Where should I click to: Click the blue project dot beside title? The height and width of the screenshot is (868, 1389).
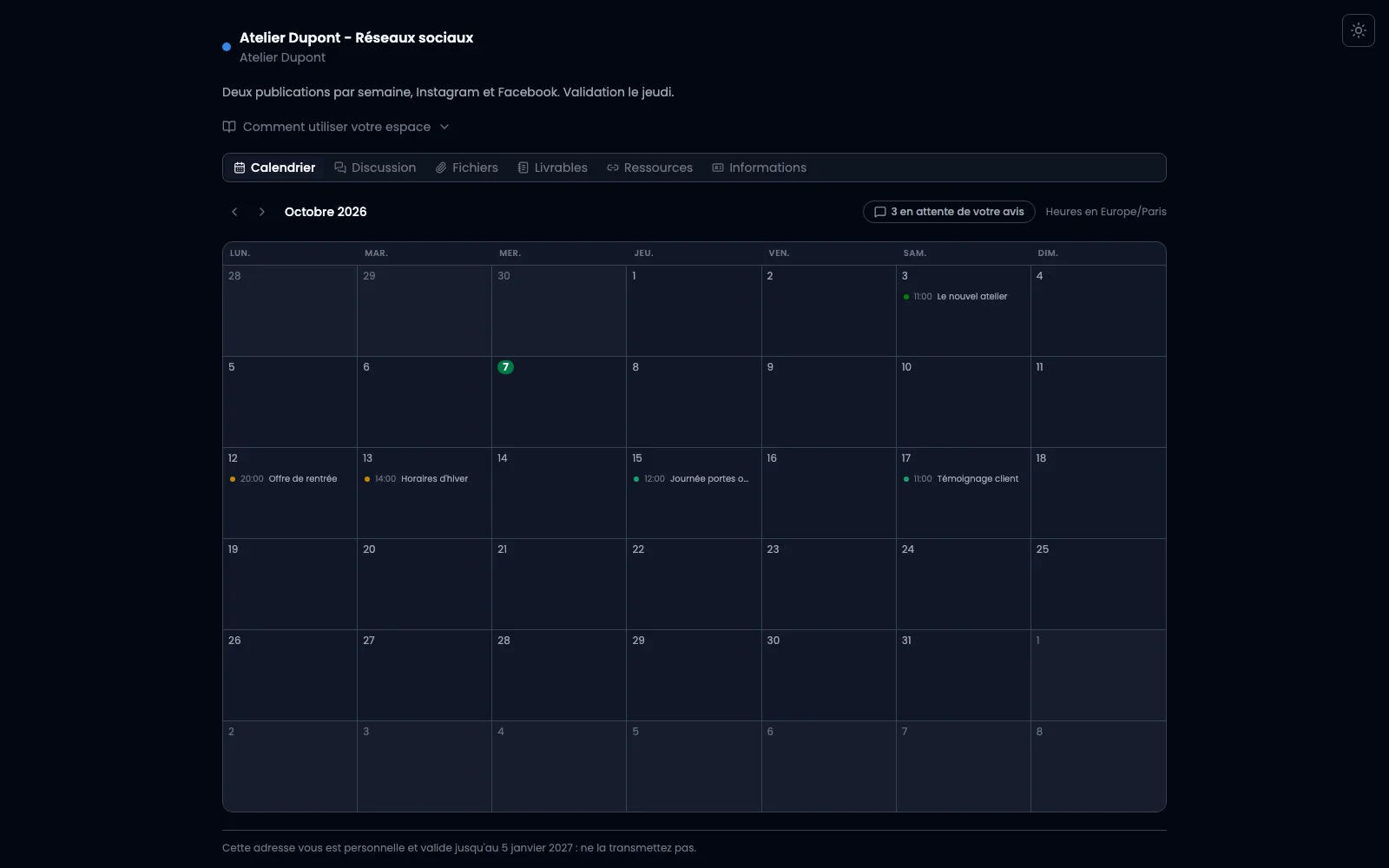coord(227,47)
